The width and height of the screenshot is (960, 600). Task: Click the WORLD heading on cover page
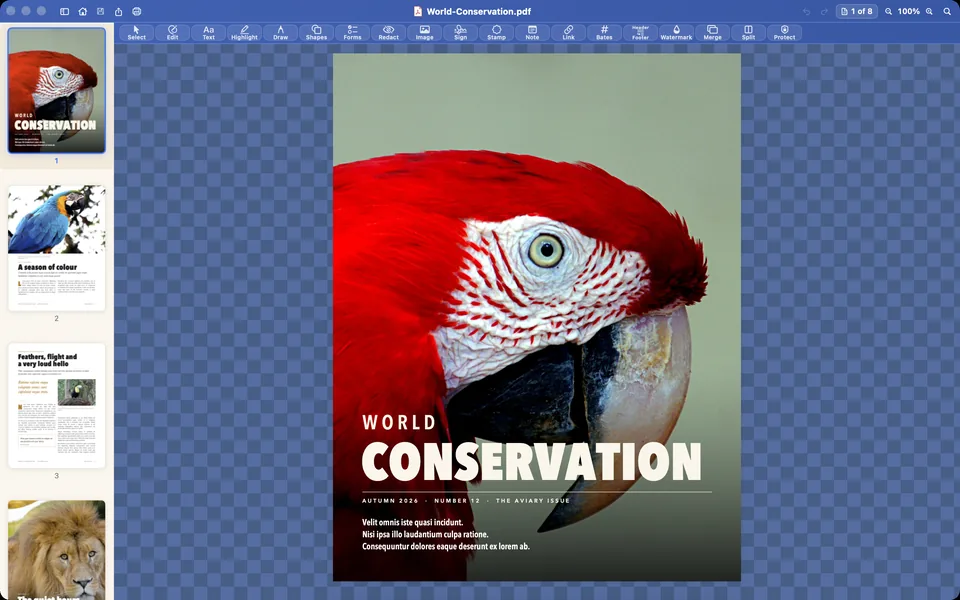(399, 422)
